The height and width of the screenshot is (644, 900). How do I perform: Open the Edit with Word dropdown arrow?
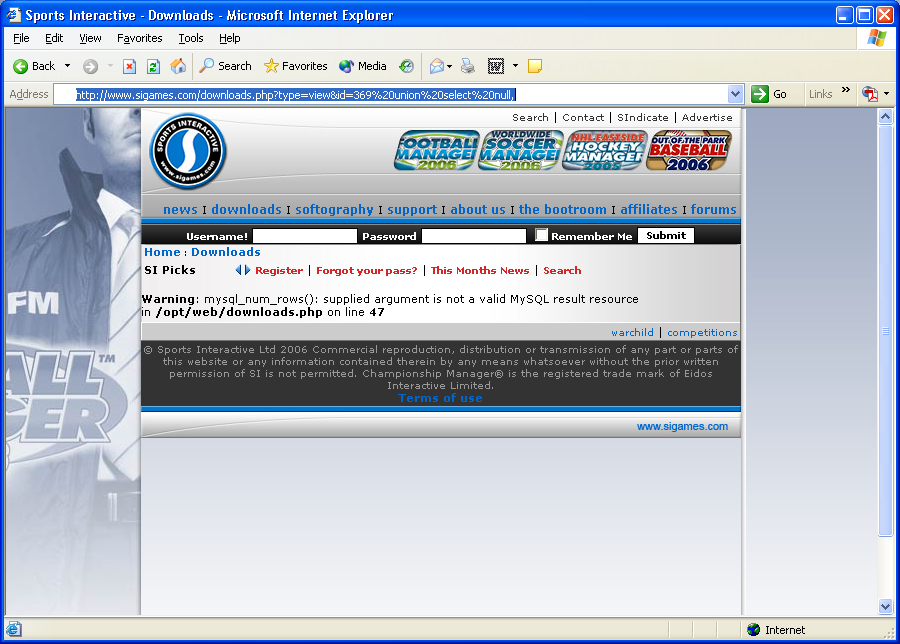tap(515, 66)
